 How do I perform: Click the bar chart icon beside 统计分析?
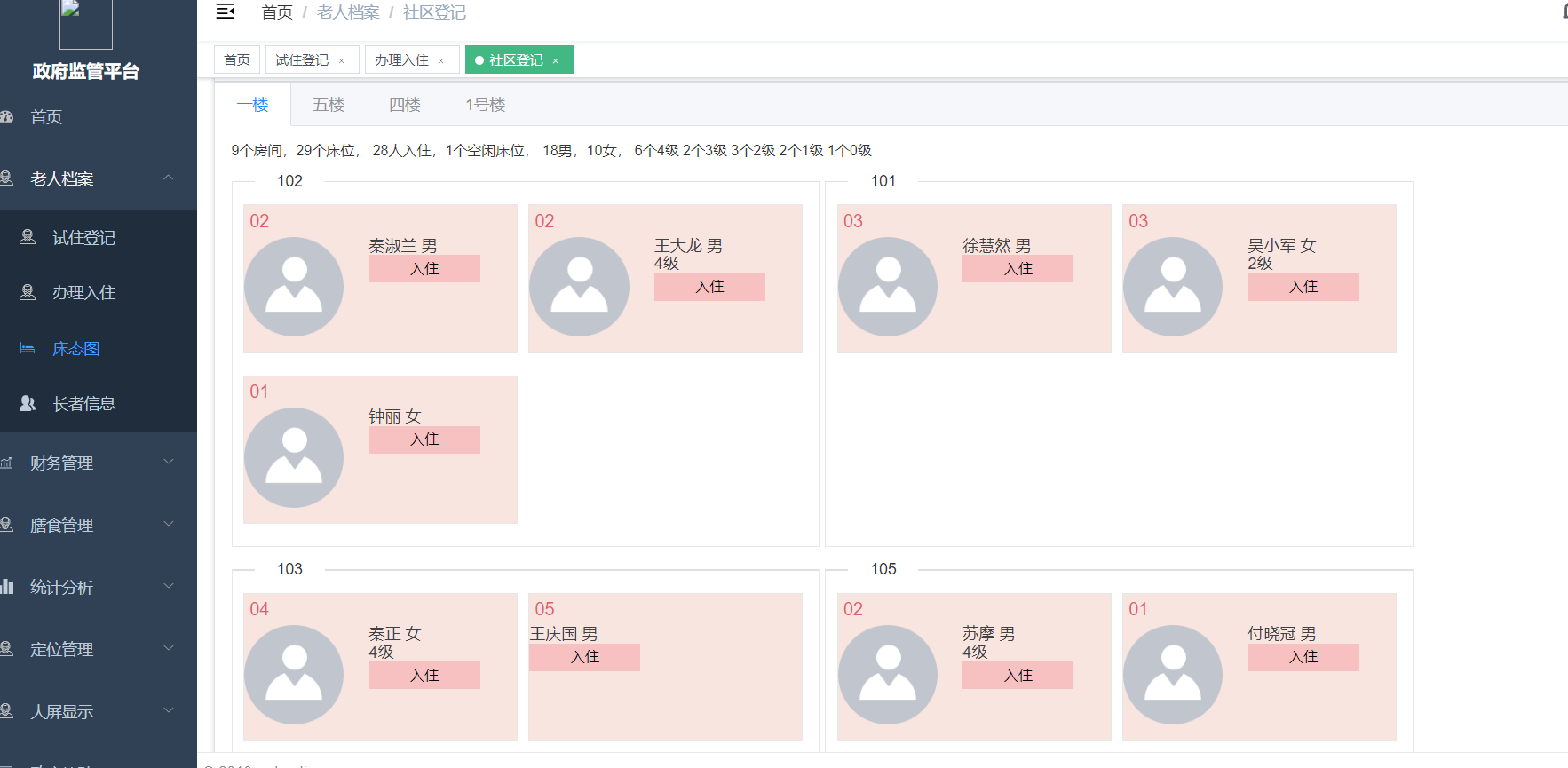[6, 587]
